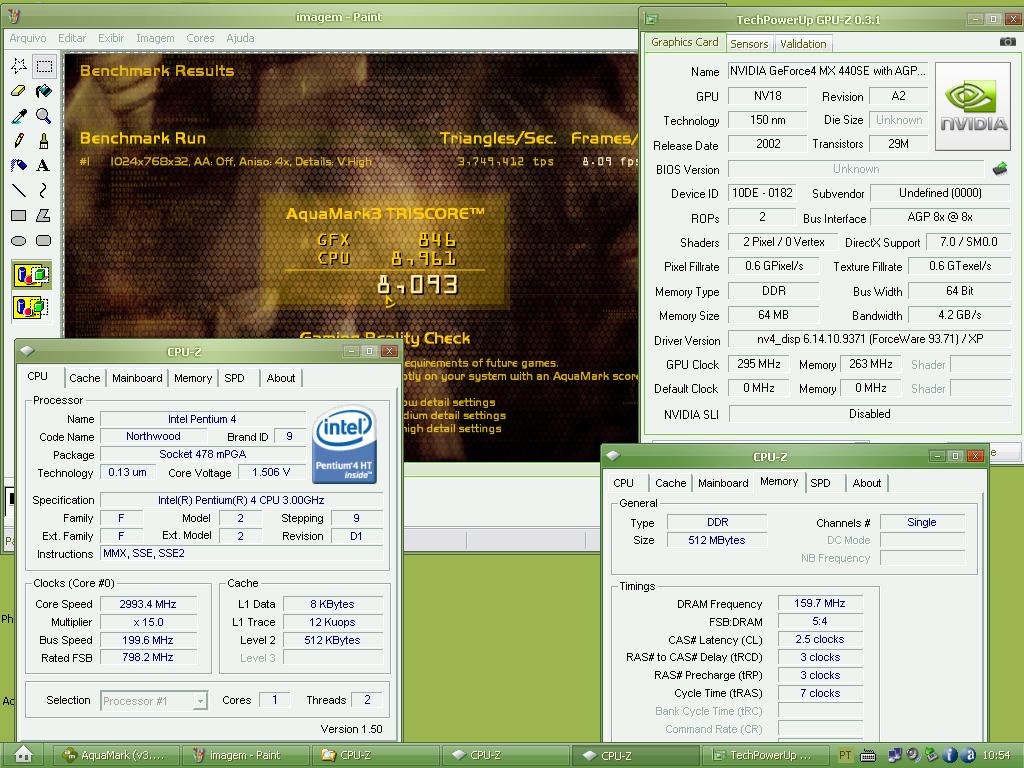Choose the Line tool in Paint
1024x768 pixels.
coord(19,191)
